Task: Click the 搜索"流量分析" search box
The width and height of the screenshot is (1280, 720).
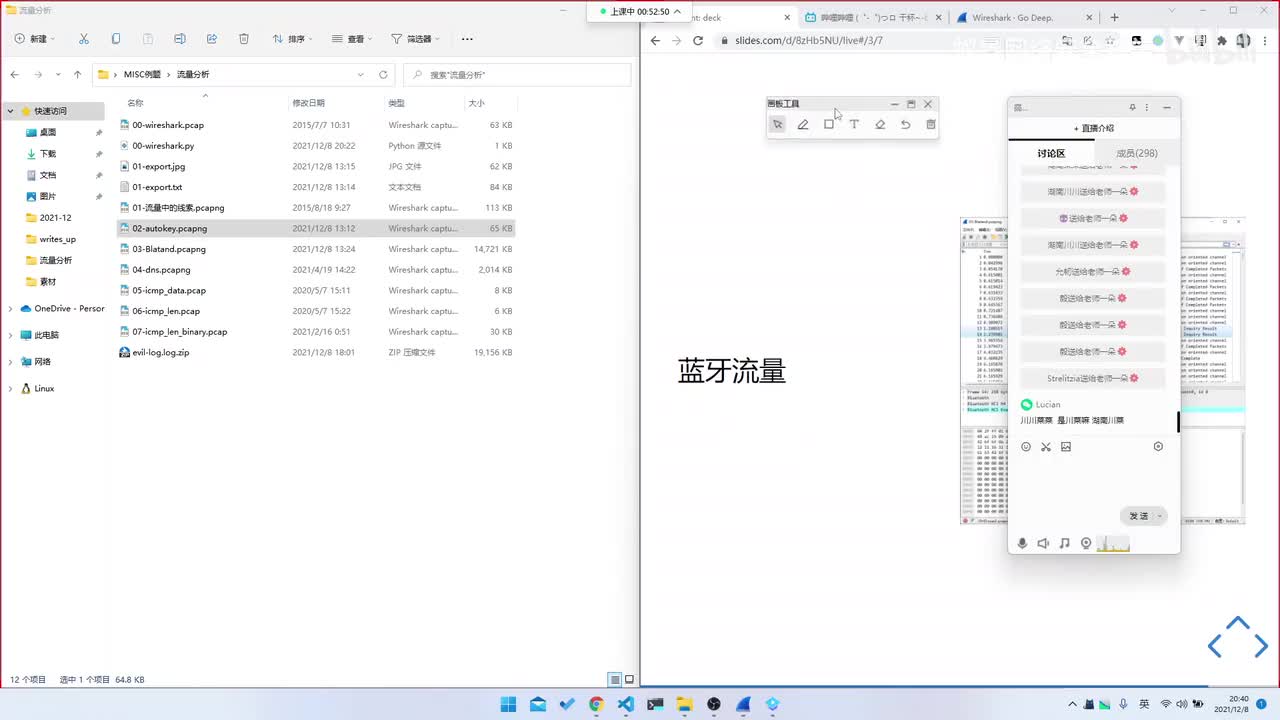Action: [517, 75]
